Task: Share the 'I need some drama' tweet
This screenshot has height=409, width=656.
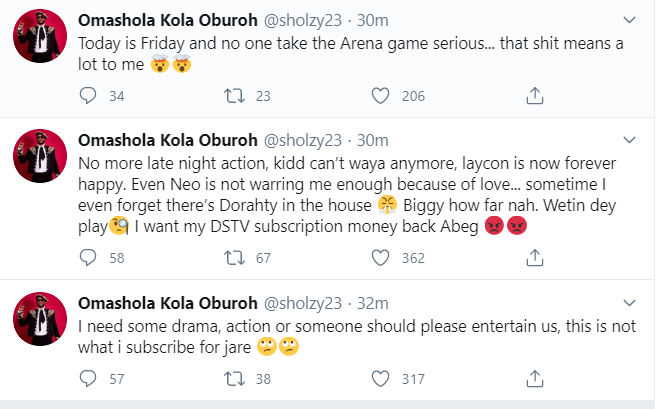Action: pyautogui.click(x=535, y=379)
